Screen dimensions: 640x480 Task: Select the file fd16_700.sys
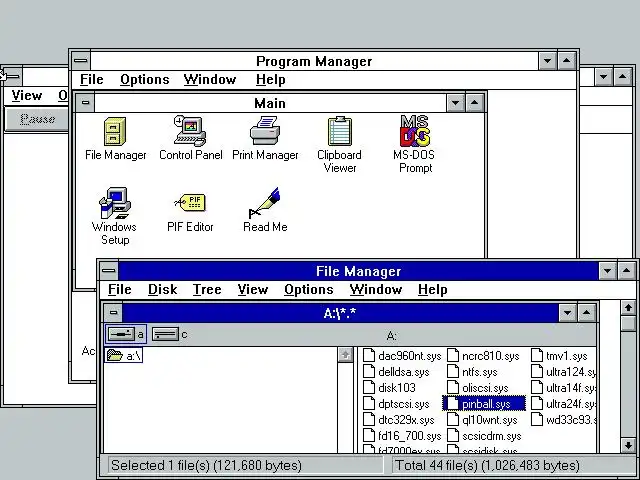pyautogui.click(x=402, y=436)
